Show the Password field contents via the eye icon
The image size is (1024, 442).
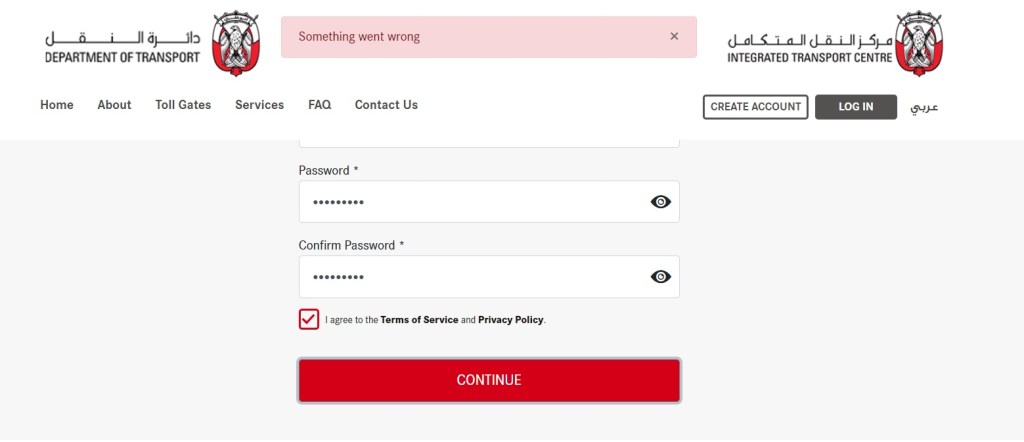tap(660, 202)
